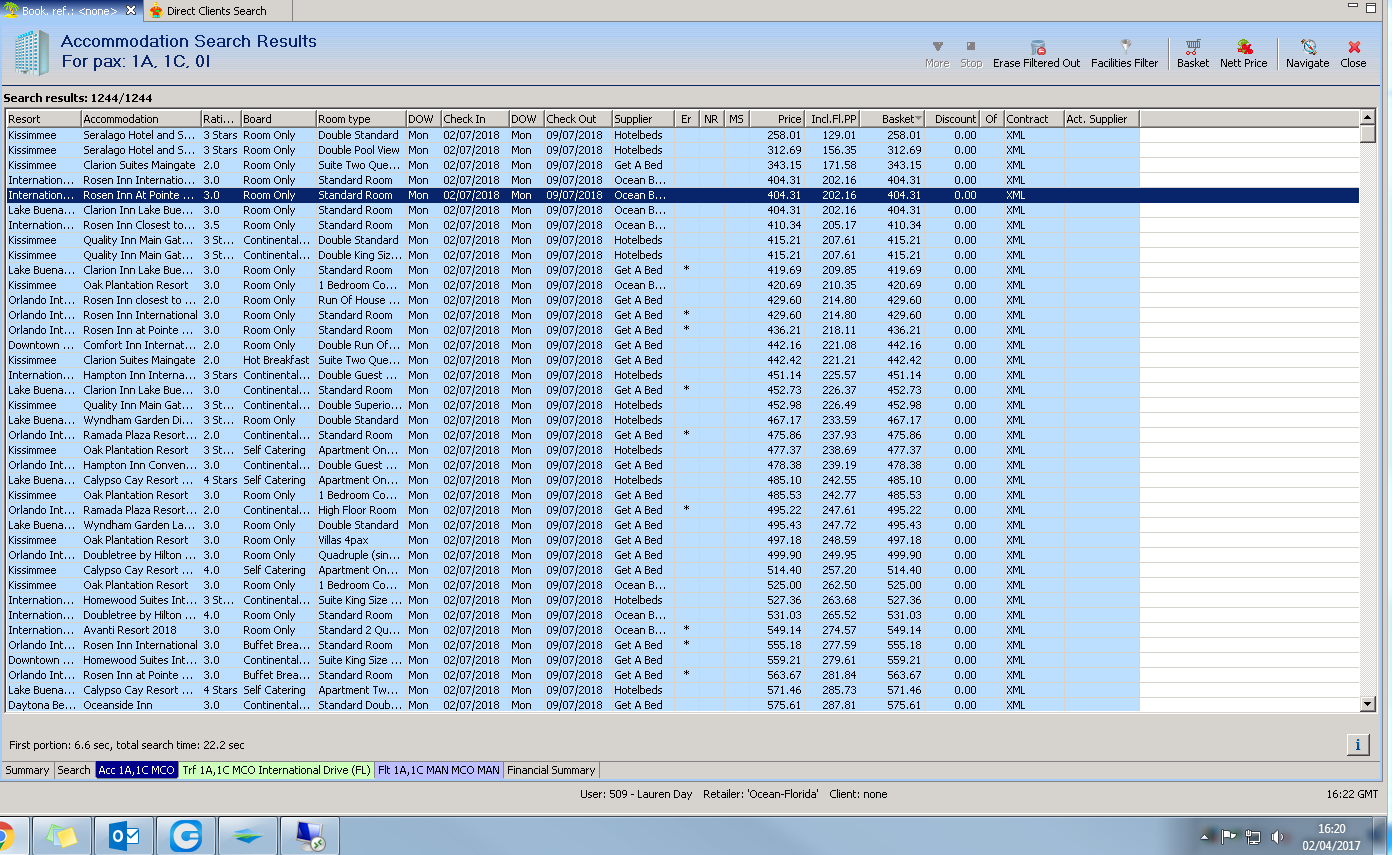This screenshot has width=1392, height=855.
Task: Click the results scrollbar down arrow
Action: click(x=1368, y=704)
